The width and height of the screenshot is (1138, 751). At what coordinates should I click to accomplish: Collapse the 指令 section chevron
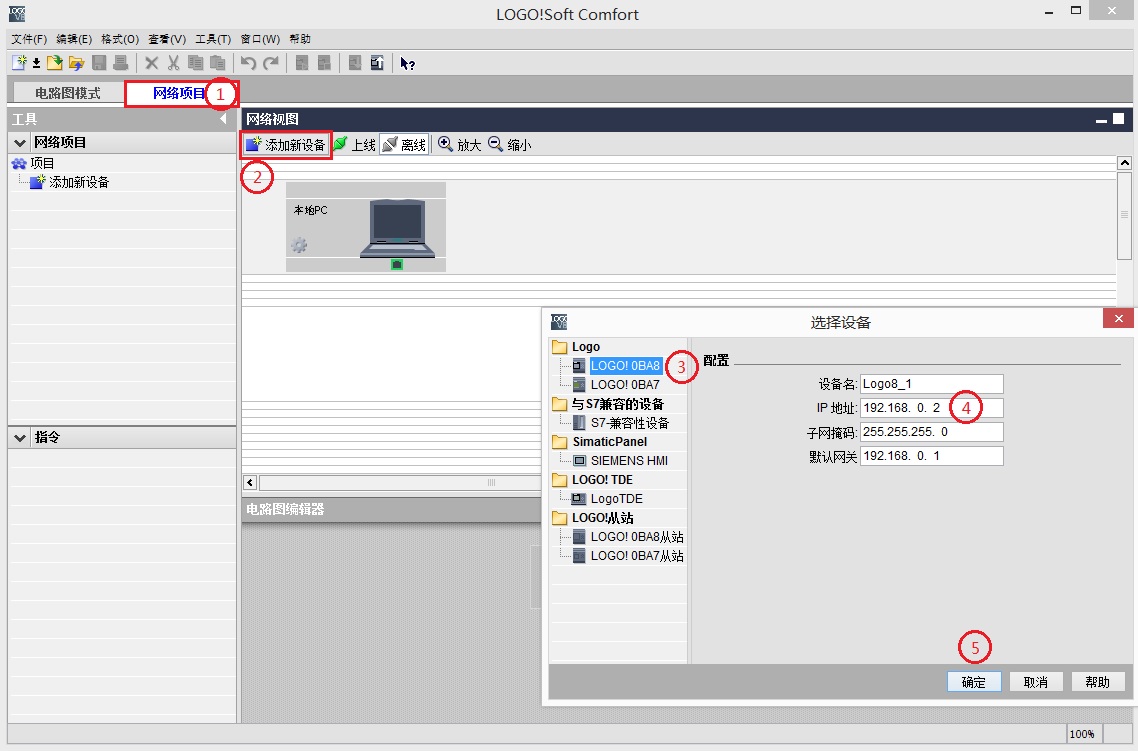[x=20, y=438]
